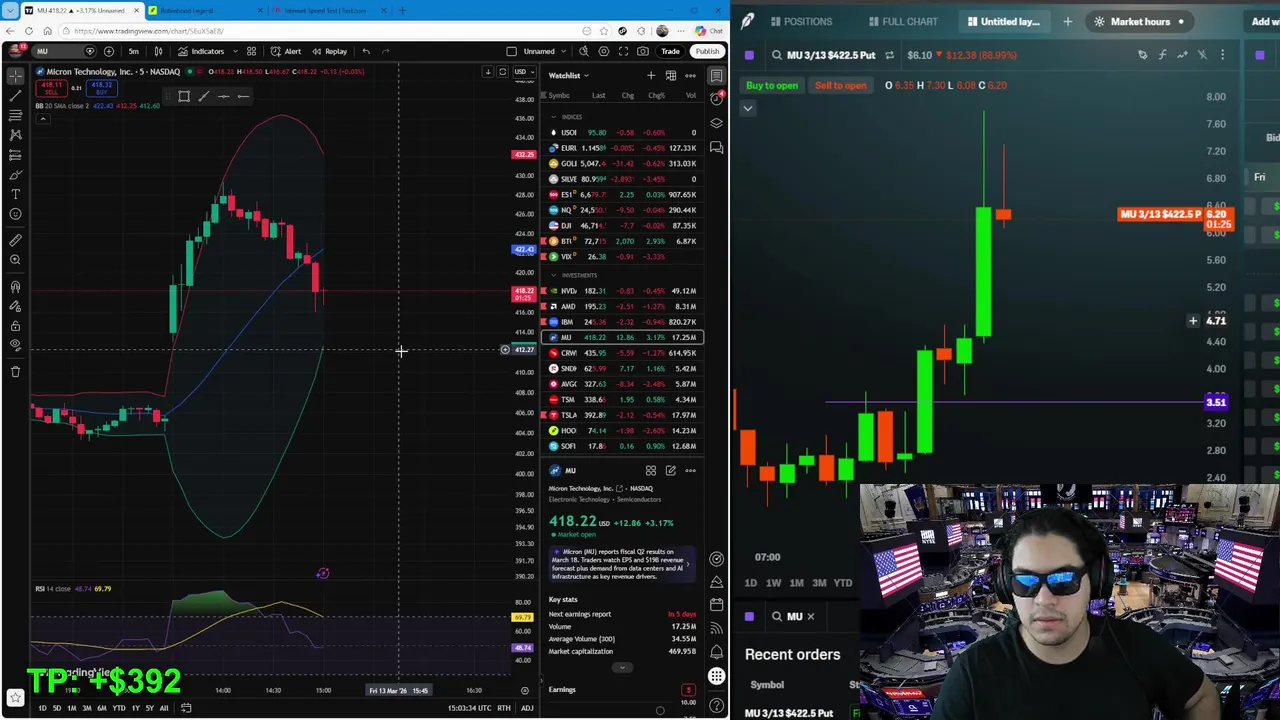Image resolution: width=1280 pixels, height=720 pixels.
Task: Open the USD currency dropdown on chart
Action: pos(522,72)
